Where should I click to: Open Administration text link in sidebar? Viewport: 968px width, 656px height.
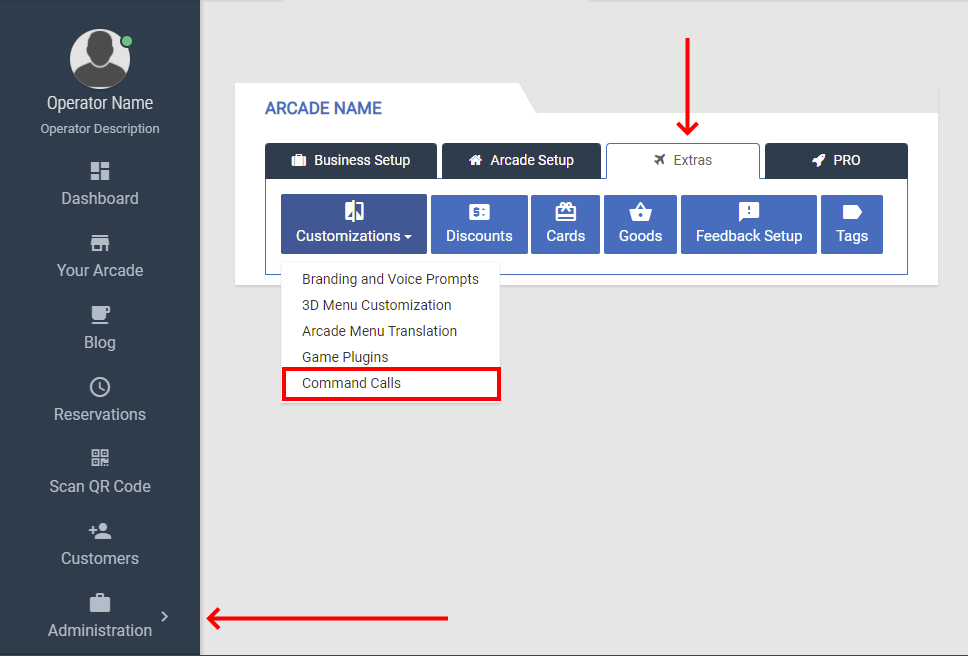click(x=100, y=630)
